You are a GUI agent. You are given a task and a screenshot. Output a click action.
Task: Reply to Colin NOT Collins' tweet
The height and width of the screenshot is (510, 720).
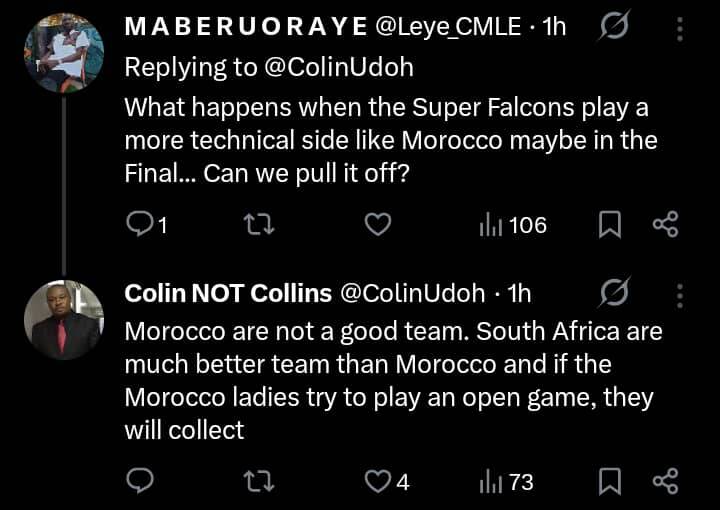pos(141,482)
